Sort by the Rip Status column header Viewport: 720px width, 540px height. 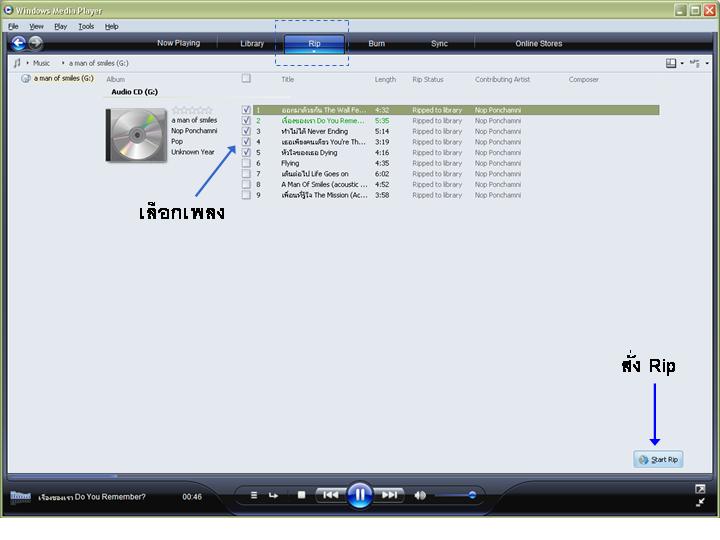click(428, 79)
